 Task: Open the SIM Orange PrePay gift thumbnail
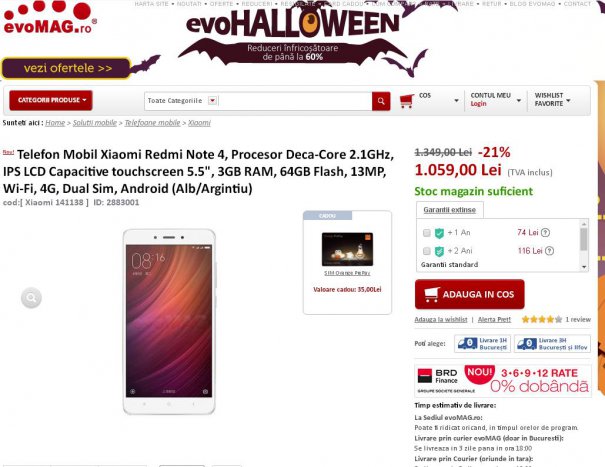click(347, 249)
